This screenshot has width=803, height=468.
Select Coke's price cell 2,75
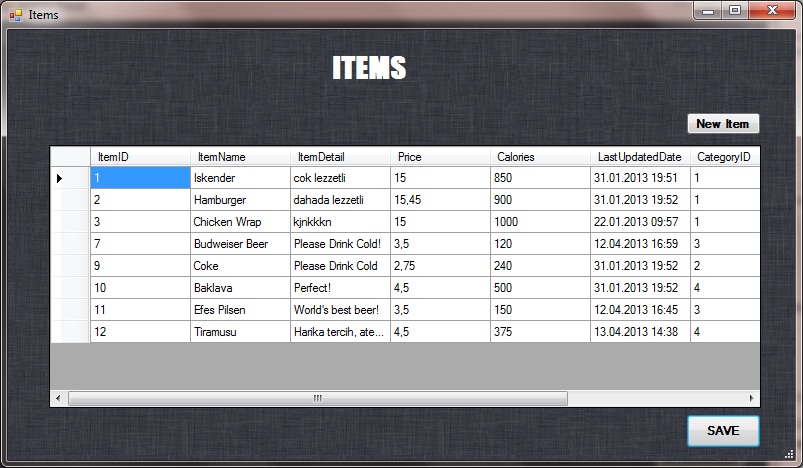click(440, 266)
